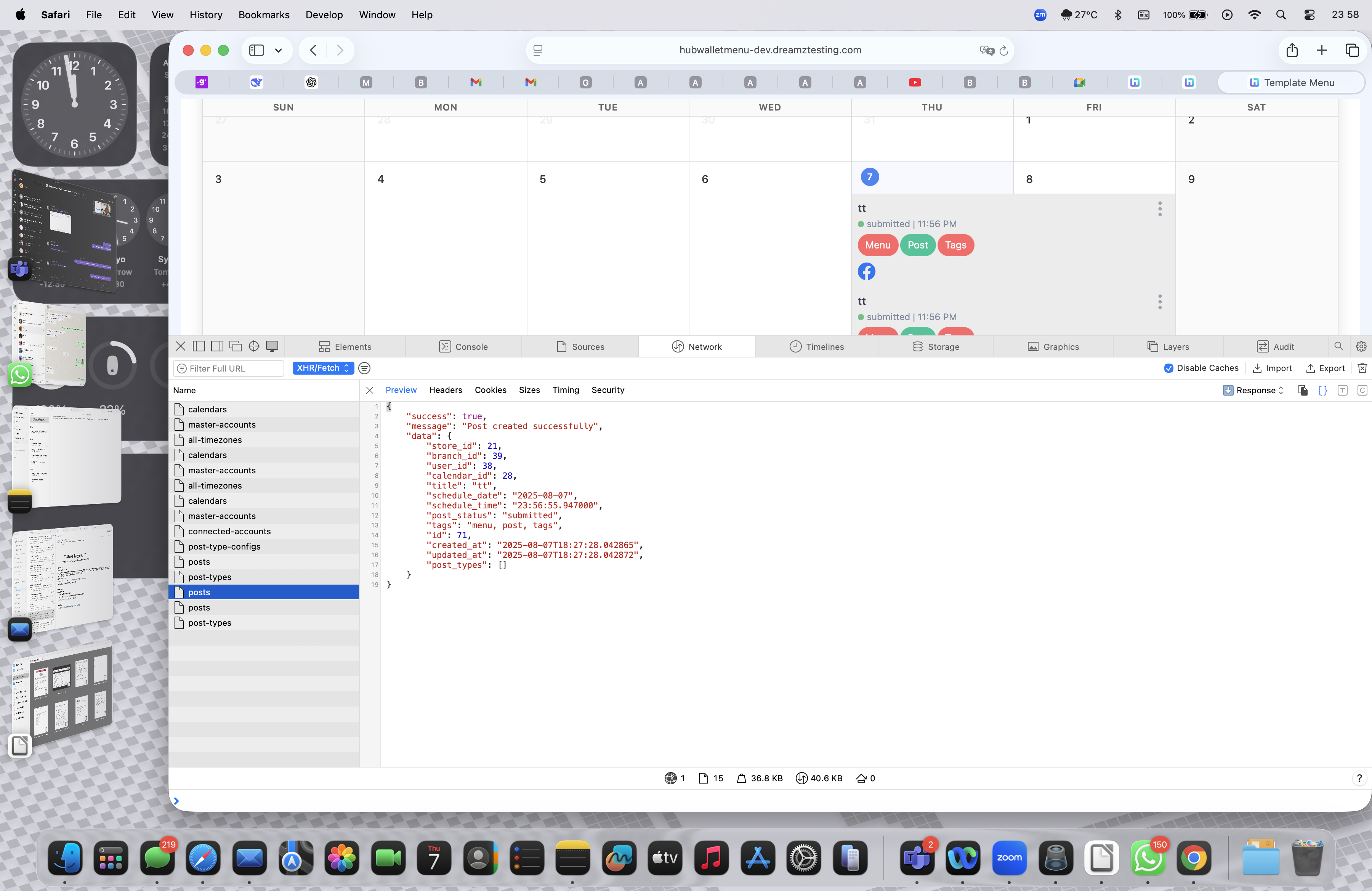The width and height of the screenshot is (1372, 891).
Task: Select post-type-configs request in list
Action: [x=224, y=546]
